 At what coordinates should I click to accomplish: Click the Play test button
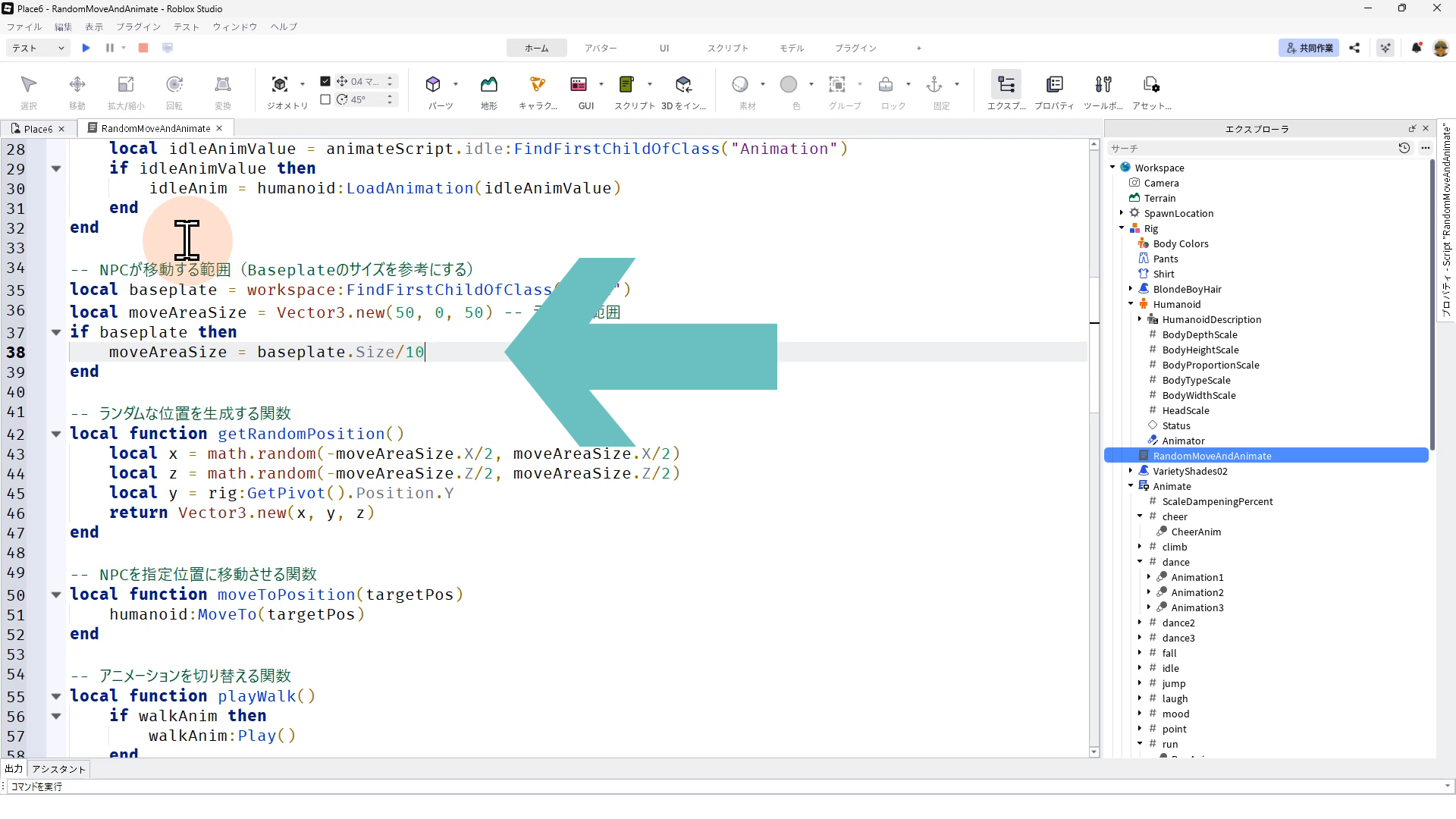coord(86,48)
